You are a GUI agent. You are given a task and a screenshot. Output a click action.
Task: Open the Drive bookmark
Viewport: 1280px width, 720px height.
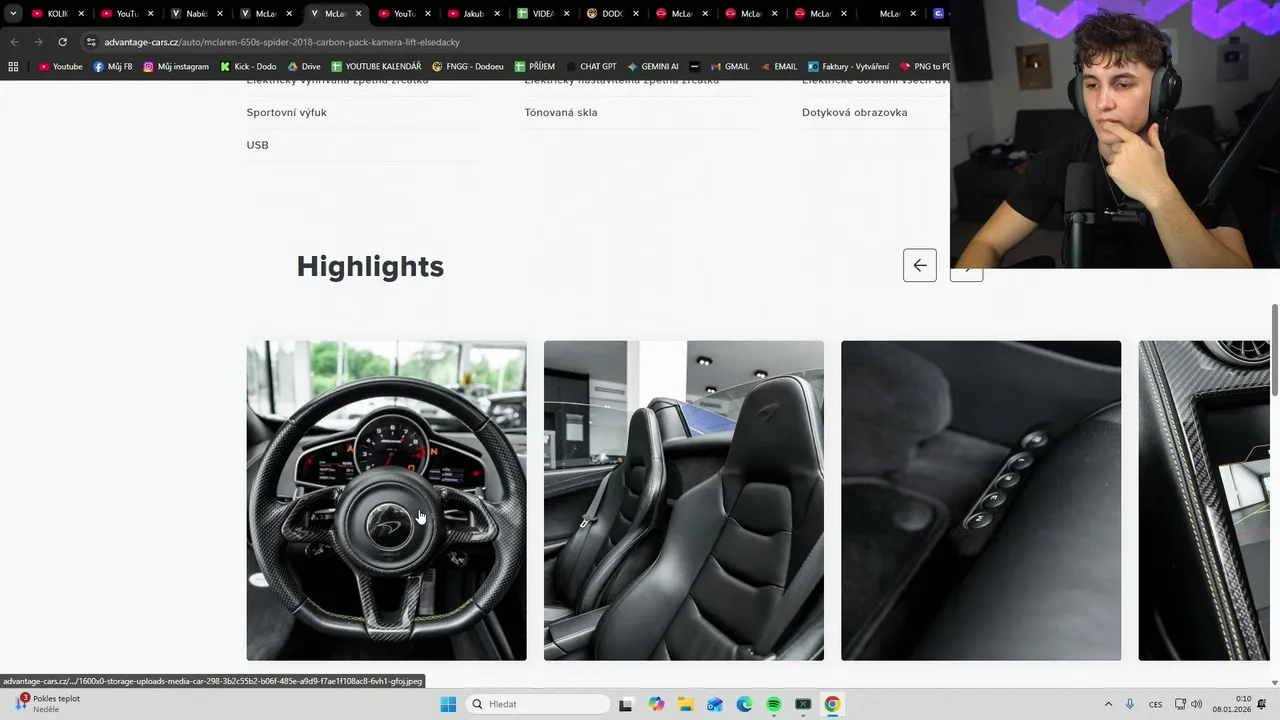[304, 67]
